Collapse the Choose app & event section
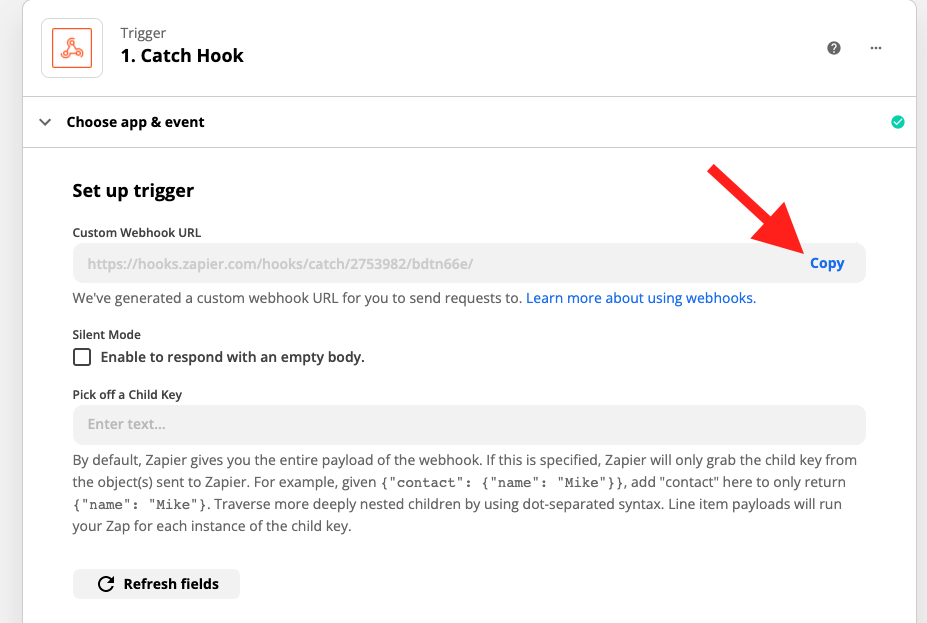This screenshot has width=927, height=623. [x=45, y=122]
